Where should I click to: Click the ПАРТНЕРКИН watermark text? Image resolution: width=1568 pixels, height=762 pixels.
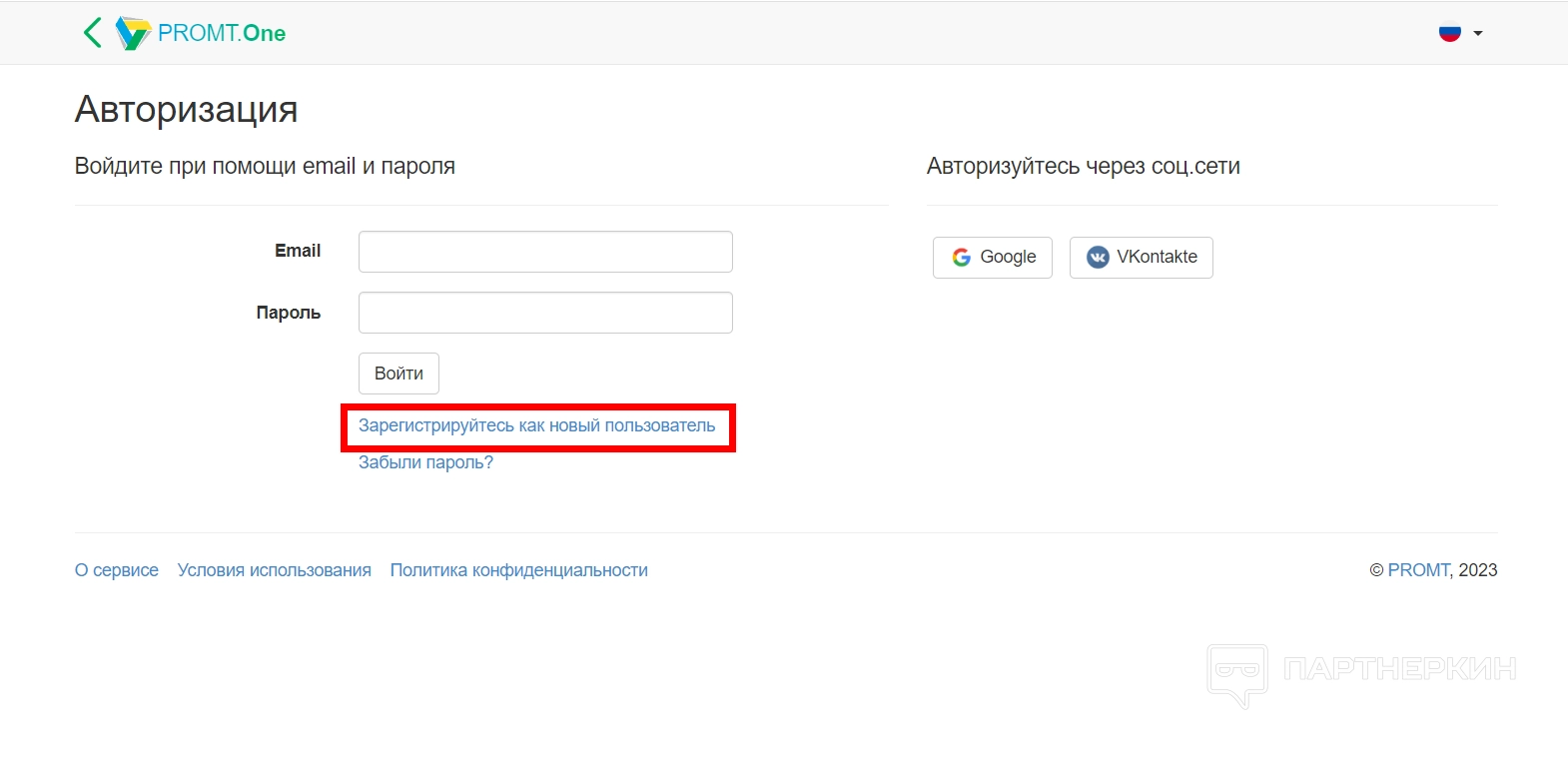coord(1399,669)
